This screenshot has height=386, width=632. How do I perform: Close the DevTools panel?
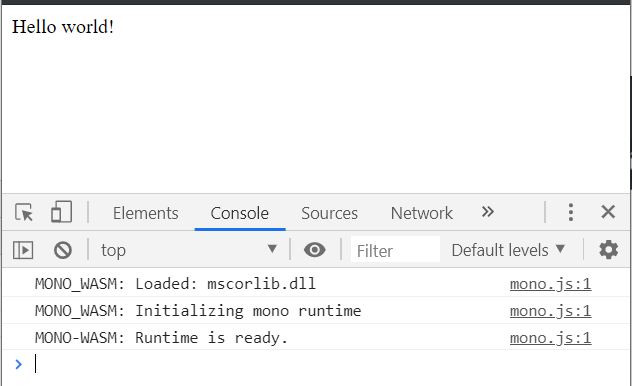608,212
